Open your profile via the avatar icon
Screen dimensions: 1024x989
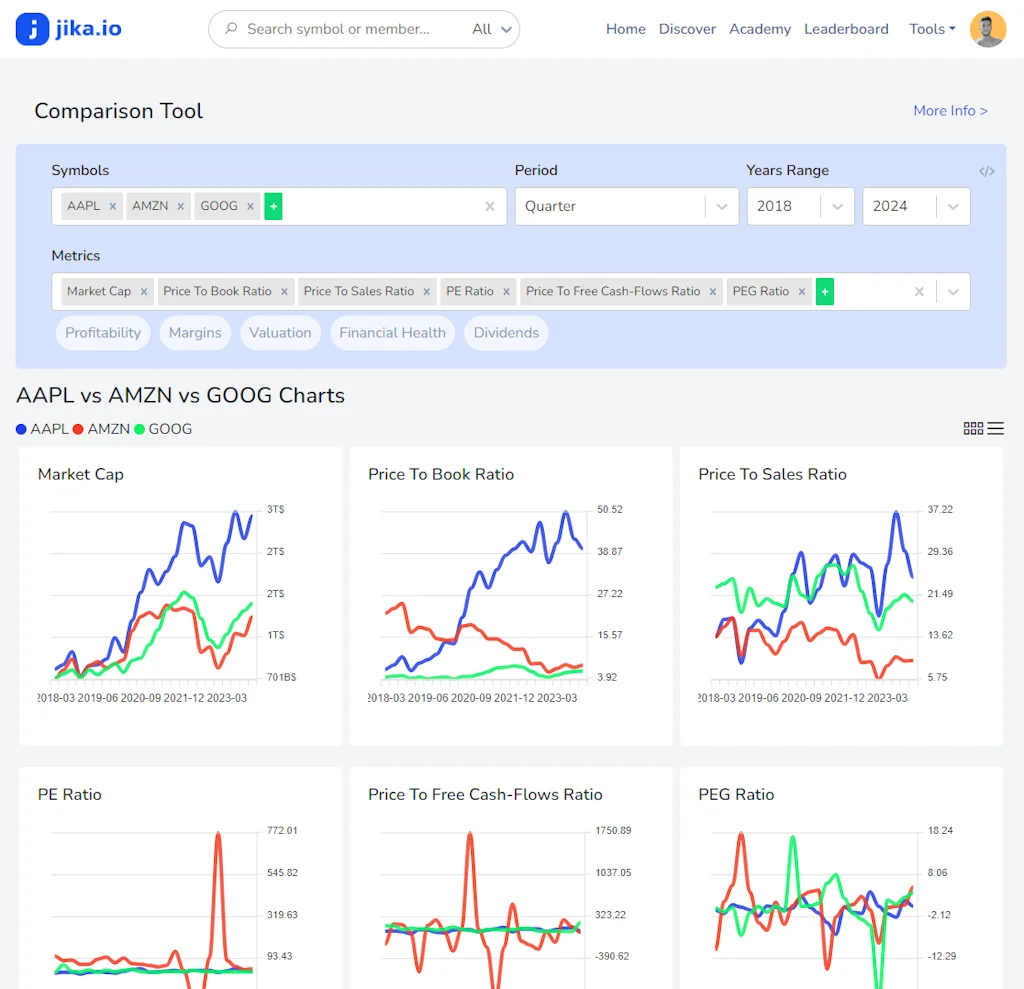(987, 29)
